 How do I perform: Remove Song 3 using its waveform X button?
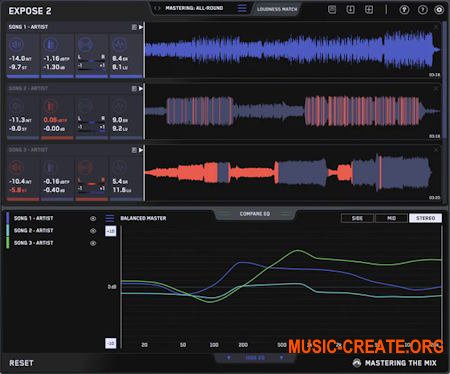(x=436, y=150)
